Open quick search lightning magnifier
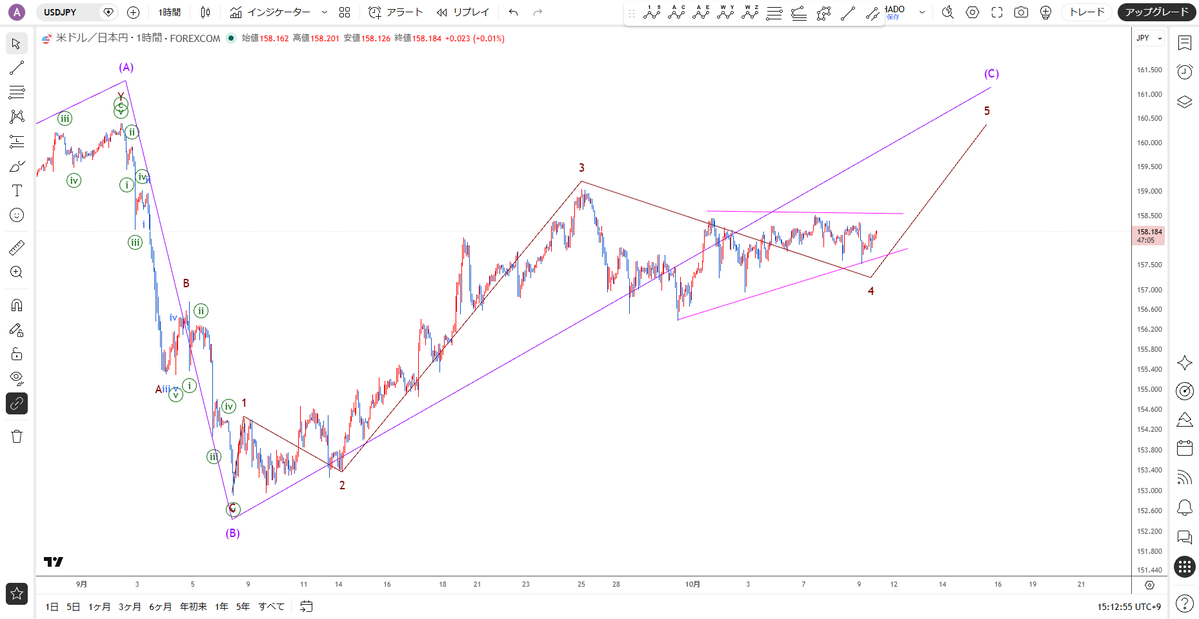 point(947,12)
